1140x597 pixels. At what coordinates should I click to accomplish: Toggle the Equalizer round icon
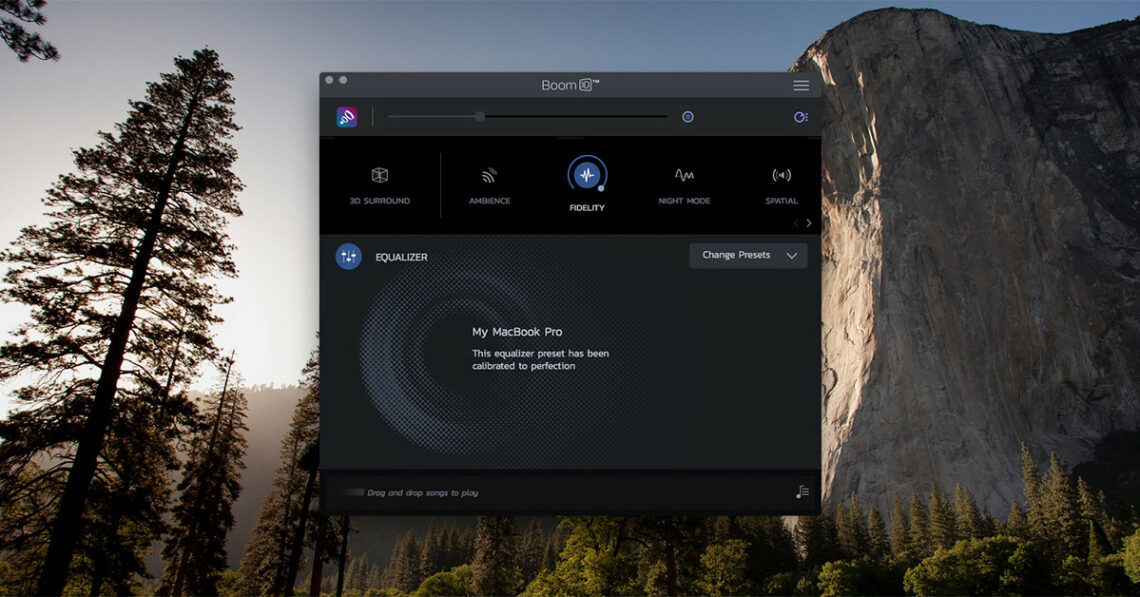tap(348, 257)
